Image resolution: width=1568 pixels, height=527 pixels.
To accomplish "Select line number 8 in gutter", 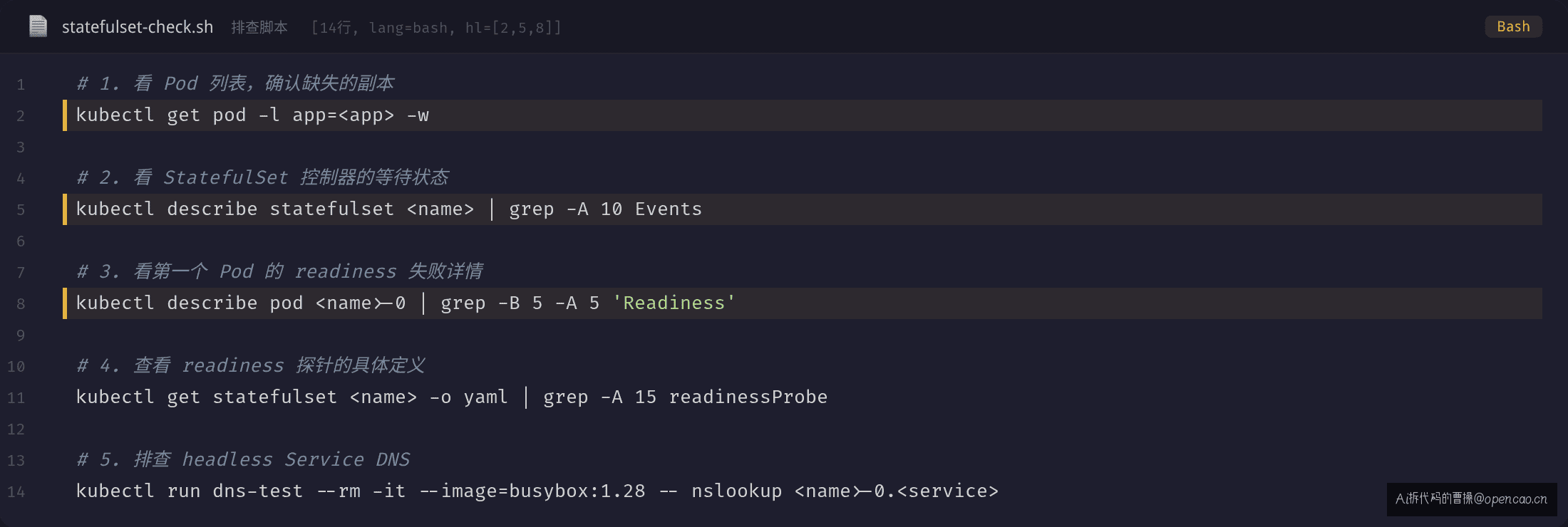I will pos(21,304).
